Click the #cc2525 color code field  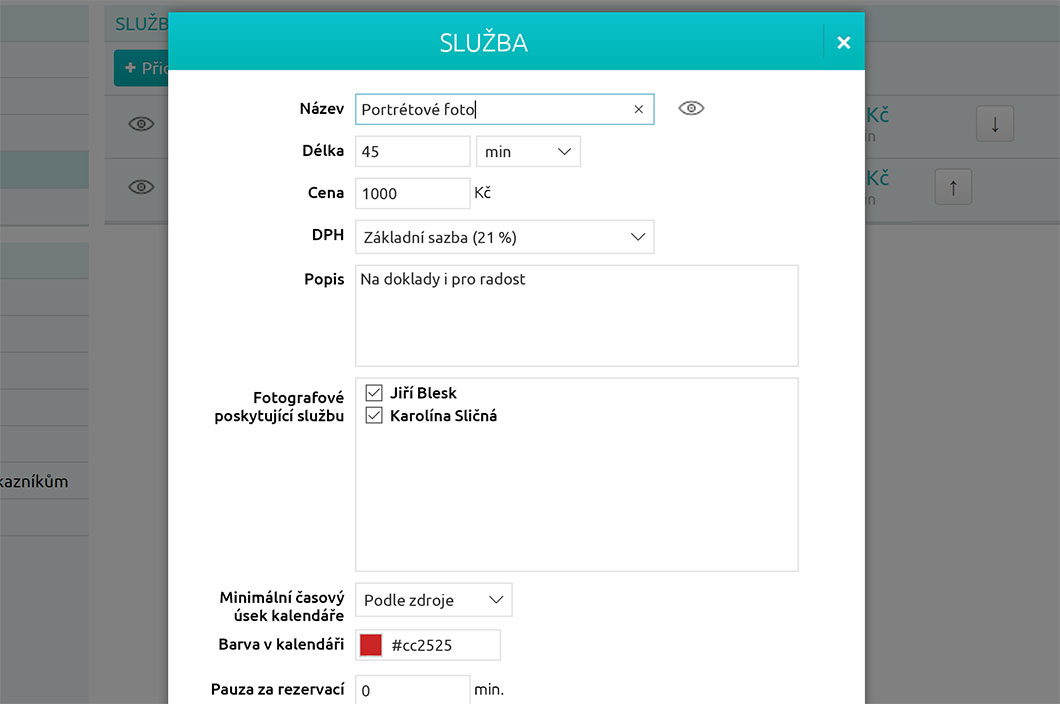coord(442,645)
